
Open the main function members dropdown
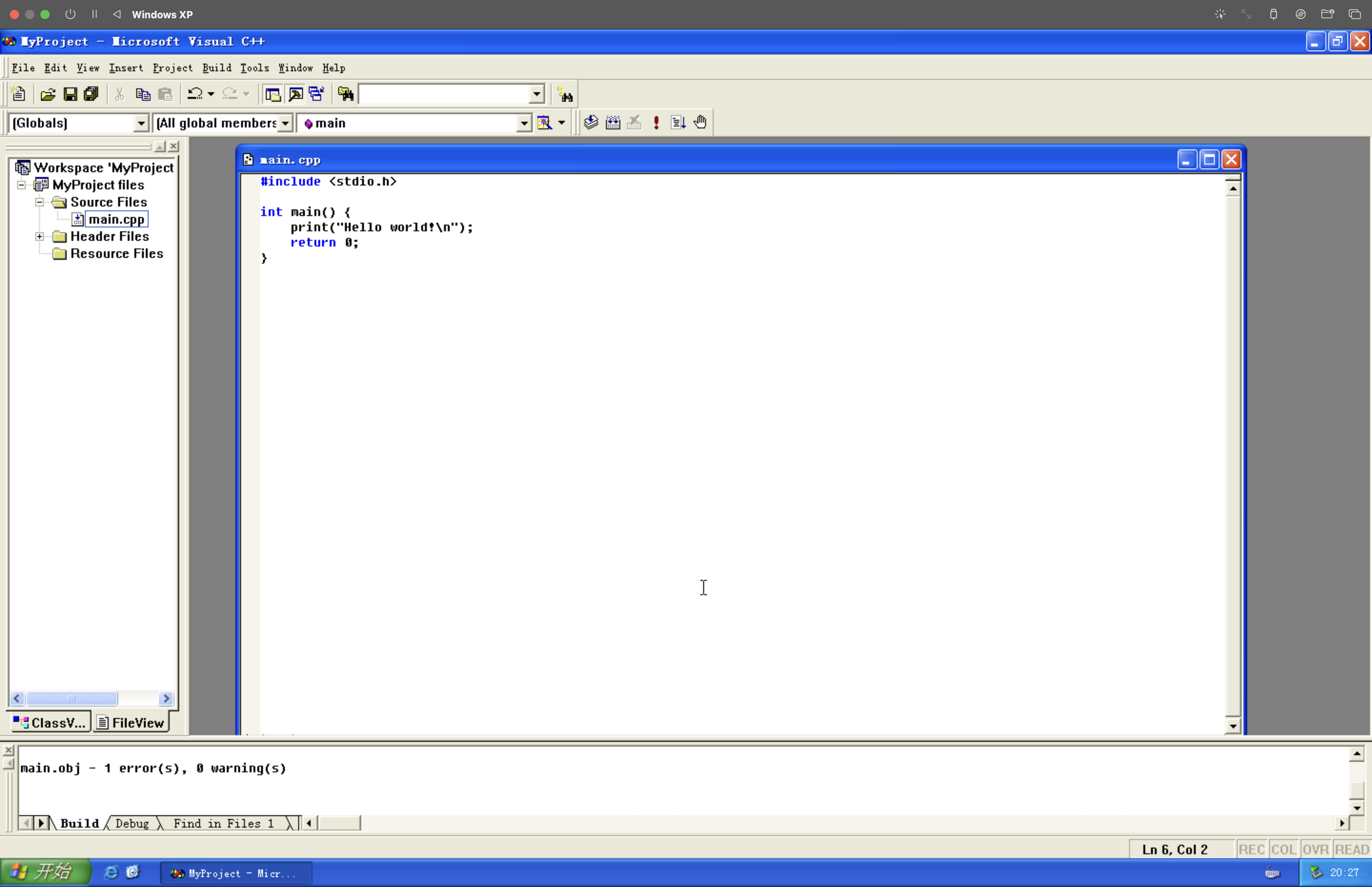point(523,123)
